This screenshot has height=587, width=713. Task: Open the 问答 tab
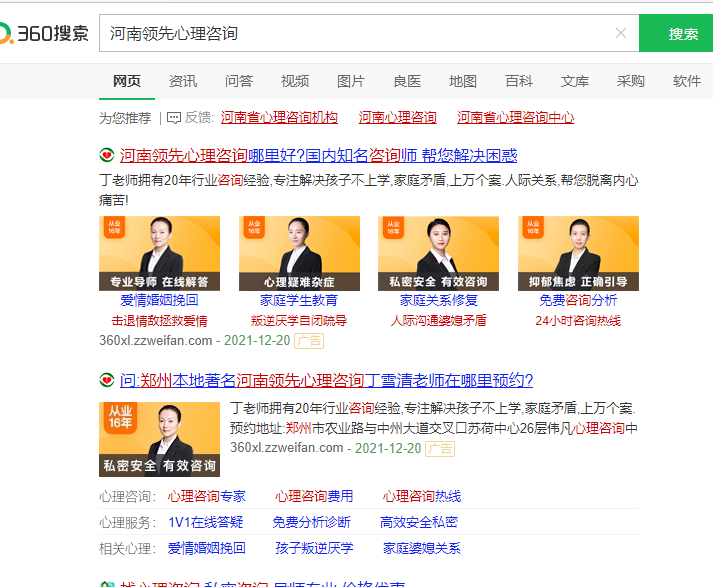click(239, 81)
